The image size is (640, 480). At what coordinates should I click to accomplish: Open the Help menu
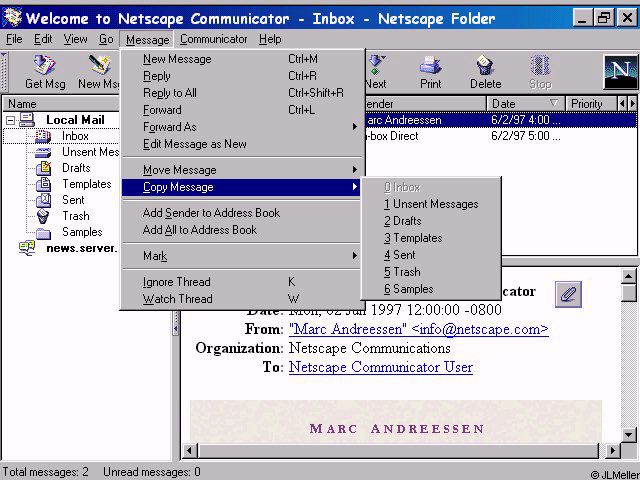[x=270, y=39]
